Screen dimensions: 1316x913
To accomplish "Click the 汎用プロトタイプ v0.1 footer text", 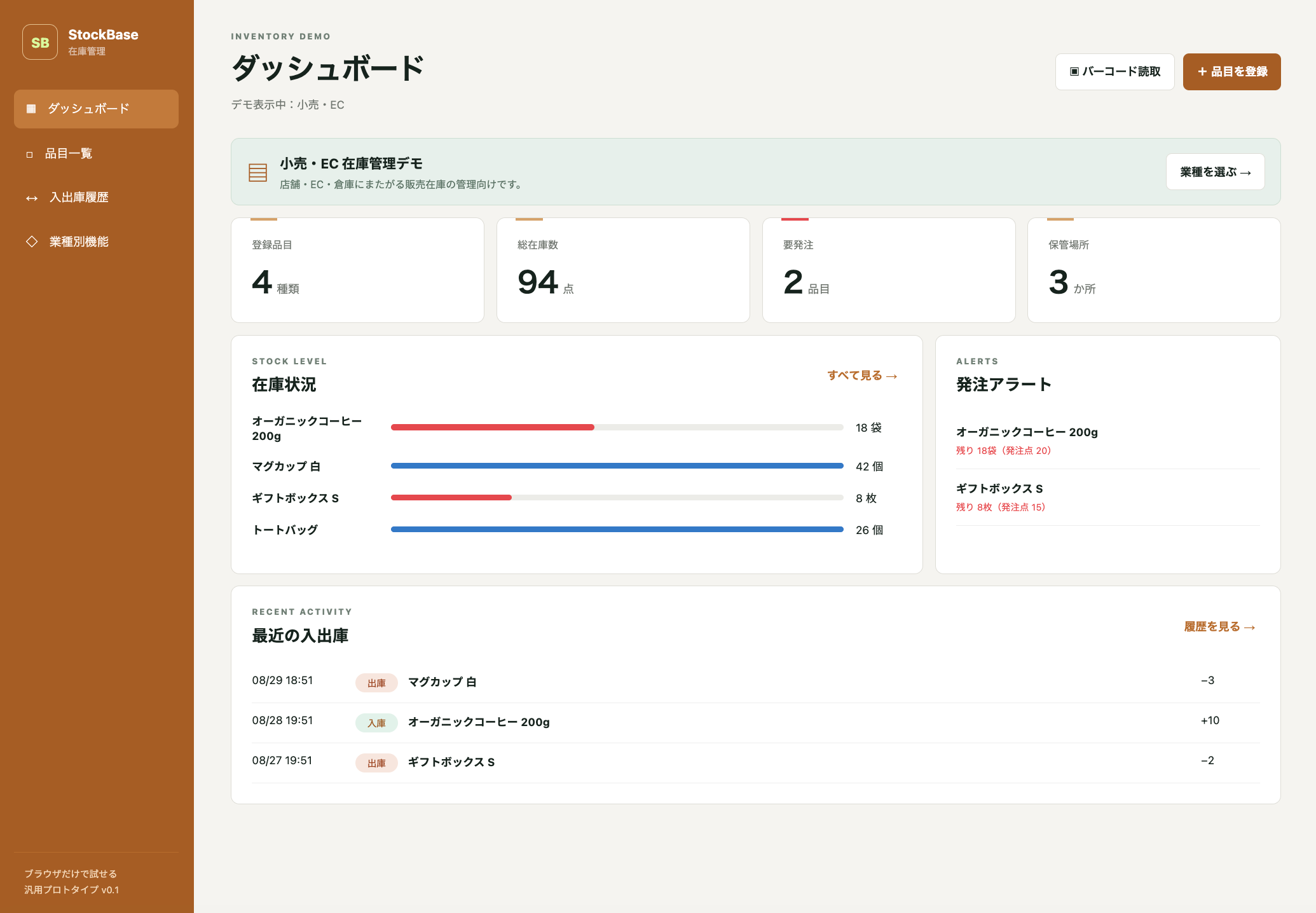I will [x=72, y=889].
